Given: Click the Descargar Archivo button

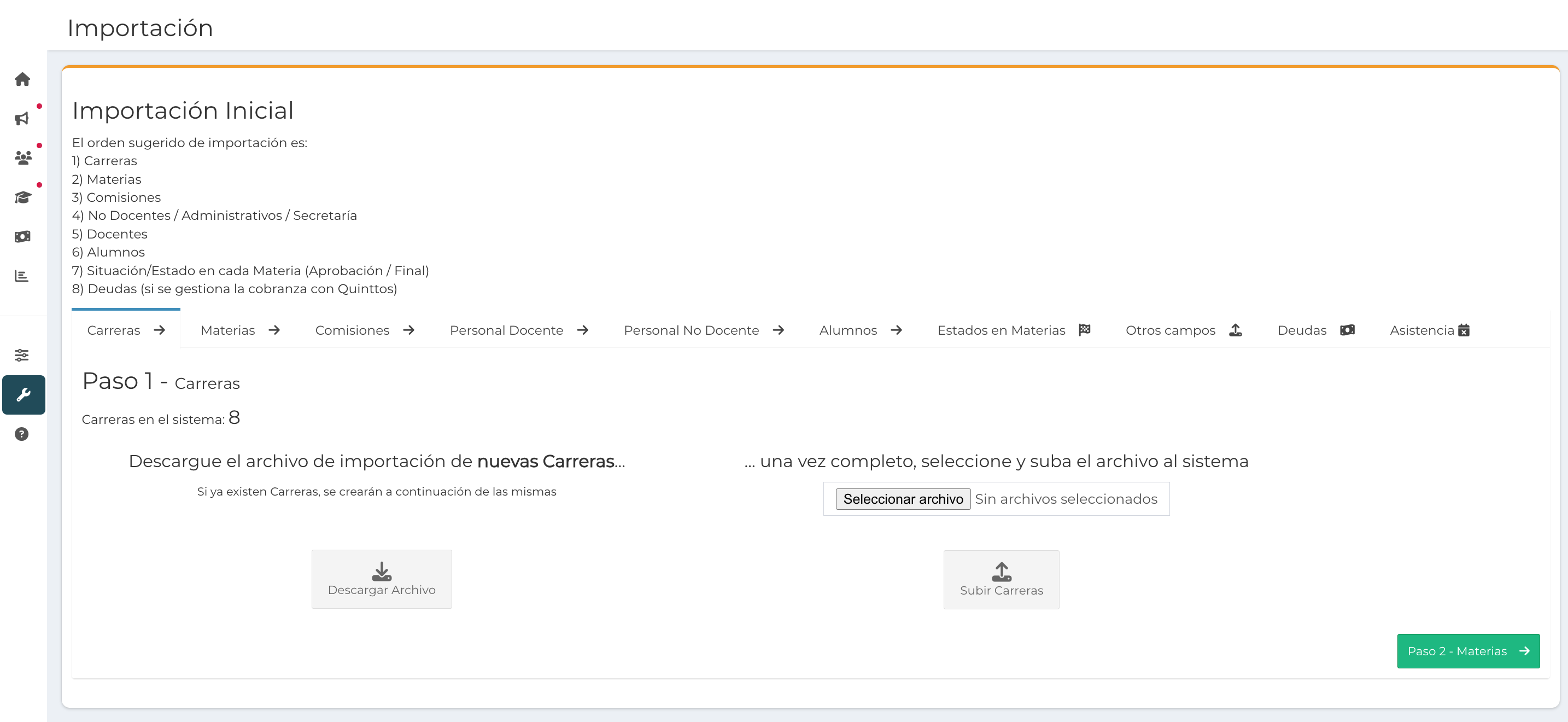Looking at the screenshot, I should [382, 579].
